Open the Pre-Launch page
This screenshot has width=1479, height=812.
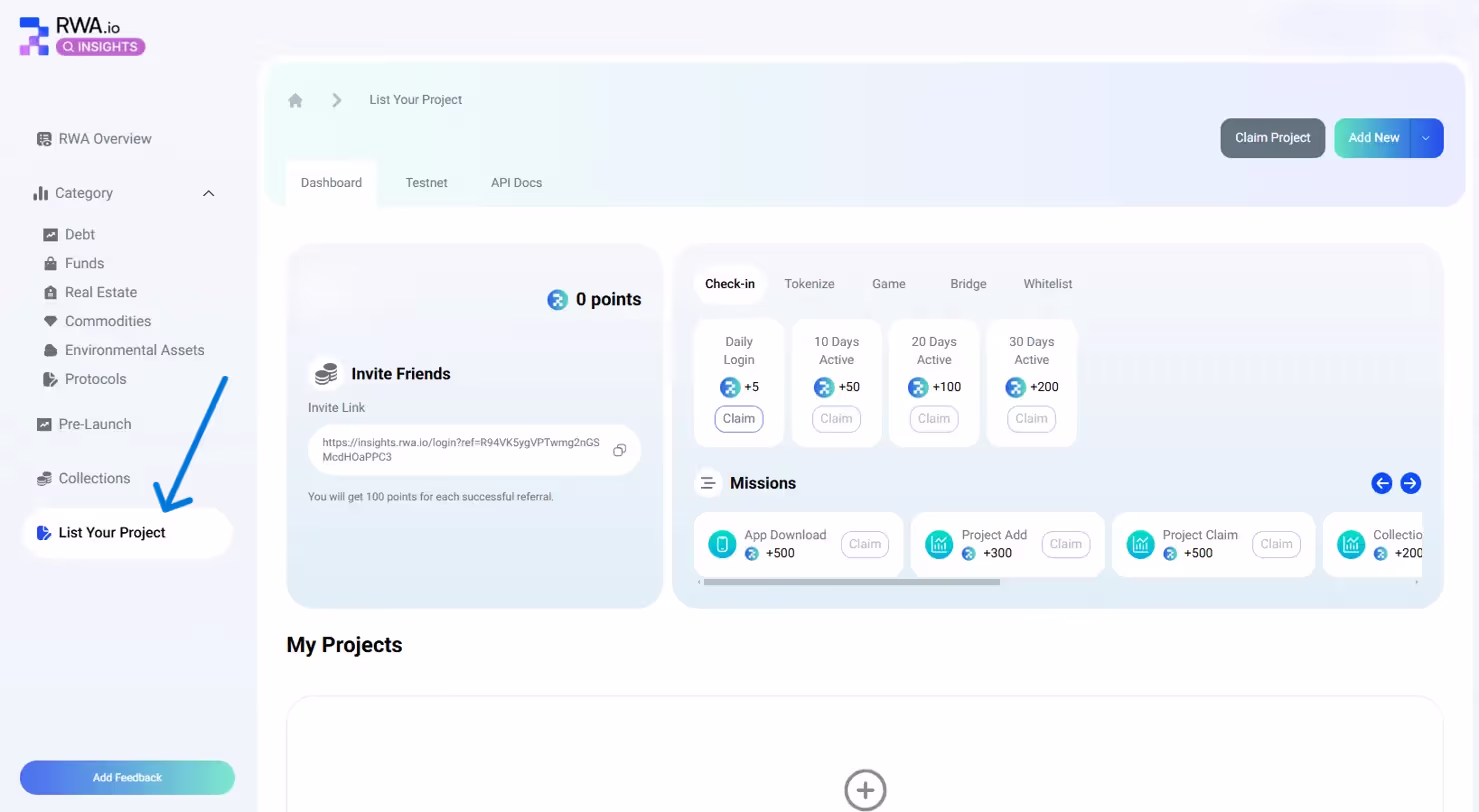tap(95, 424)
